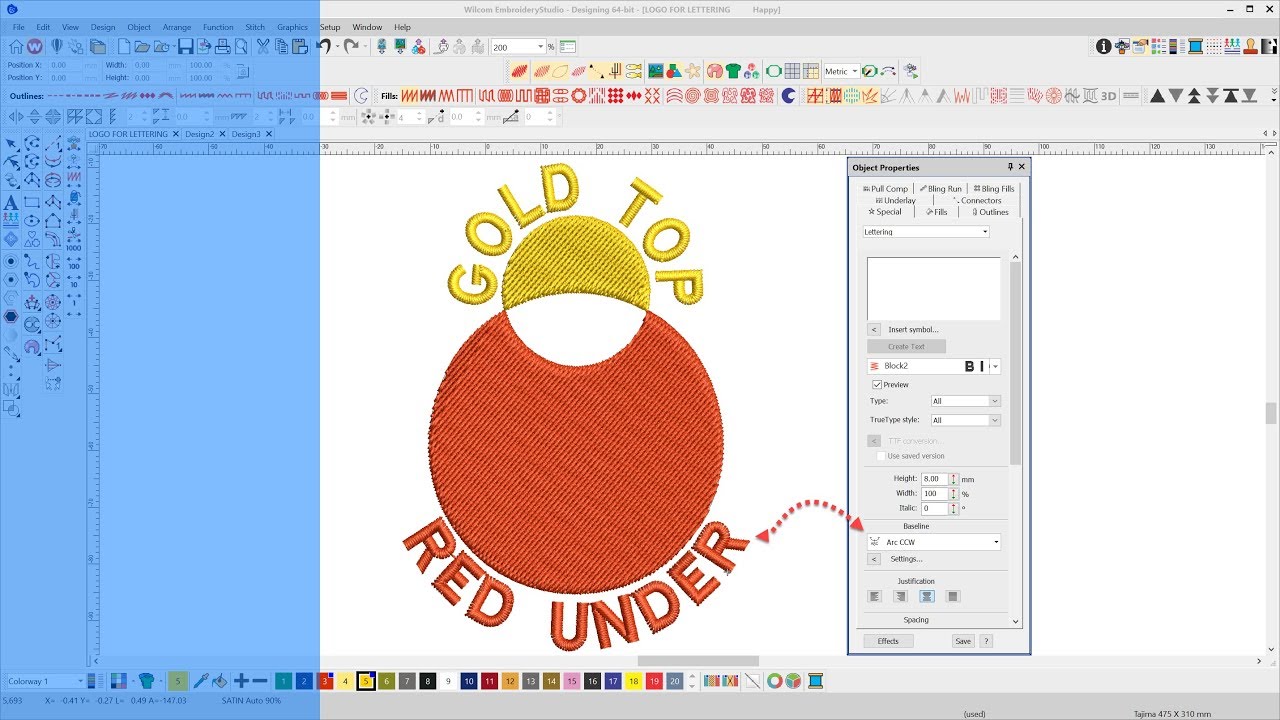Click the plus add color icon
Screen dimensions: 1280x720
click(241, 681)
